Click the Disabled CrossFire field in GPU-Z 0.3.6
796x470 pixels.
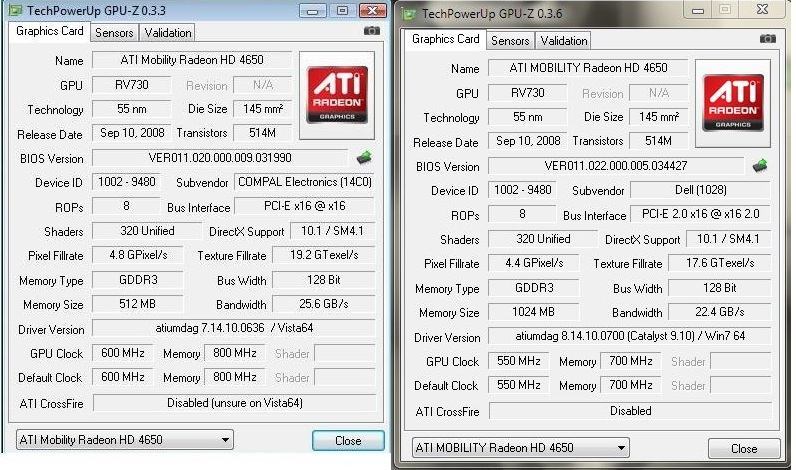coord(631,411)
